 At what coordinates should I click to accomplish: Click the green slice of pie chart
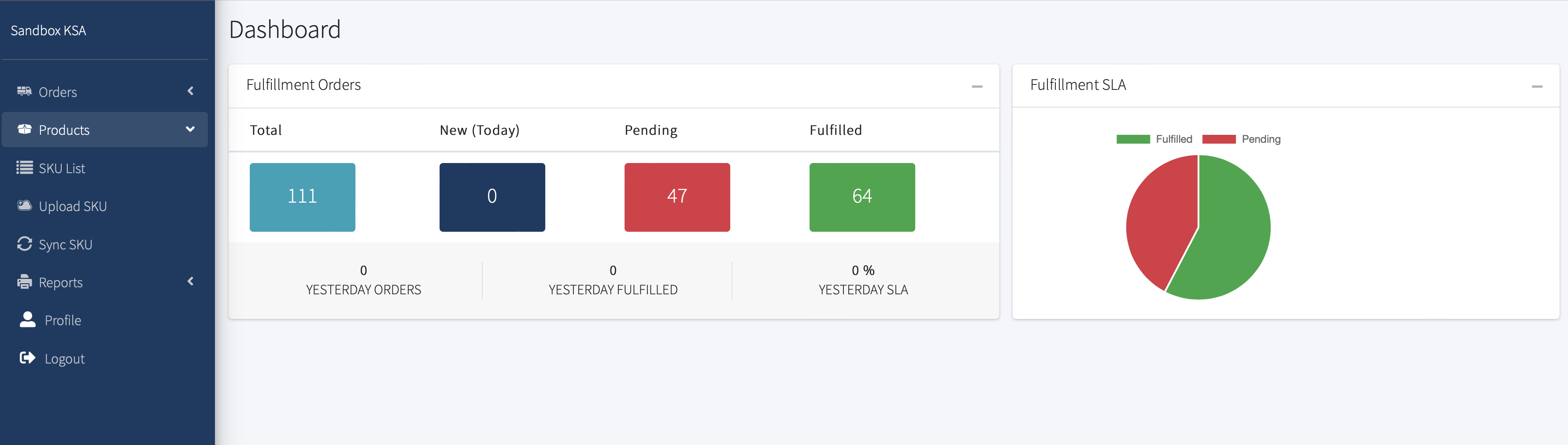(1233, 237)
